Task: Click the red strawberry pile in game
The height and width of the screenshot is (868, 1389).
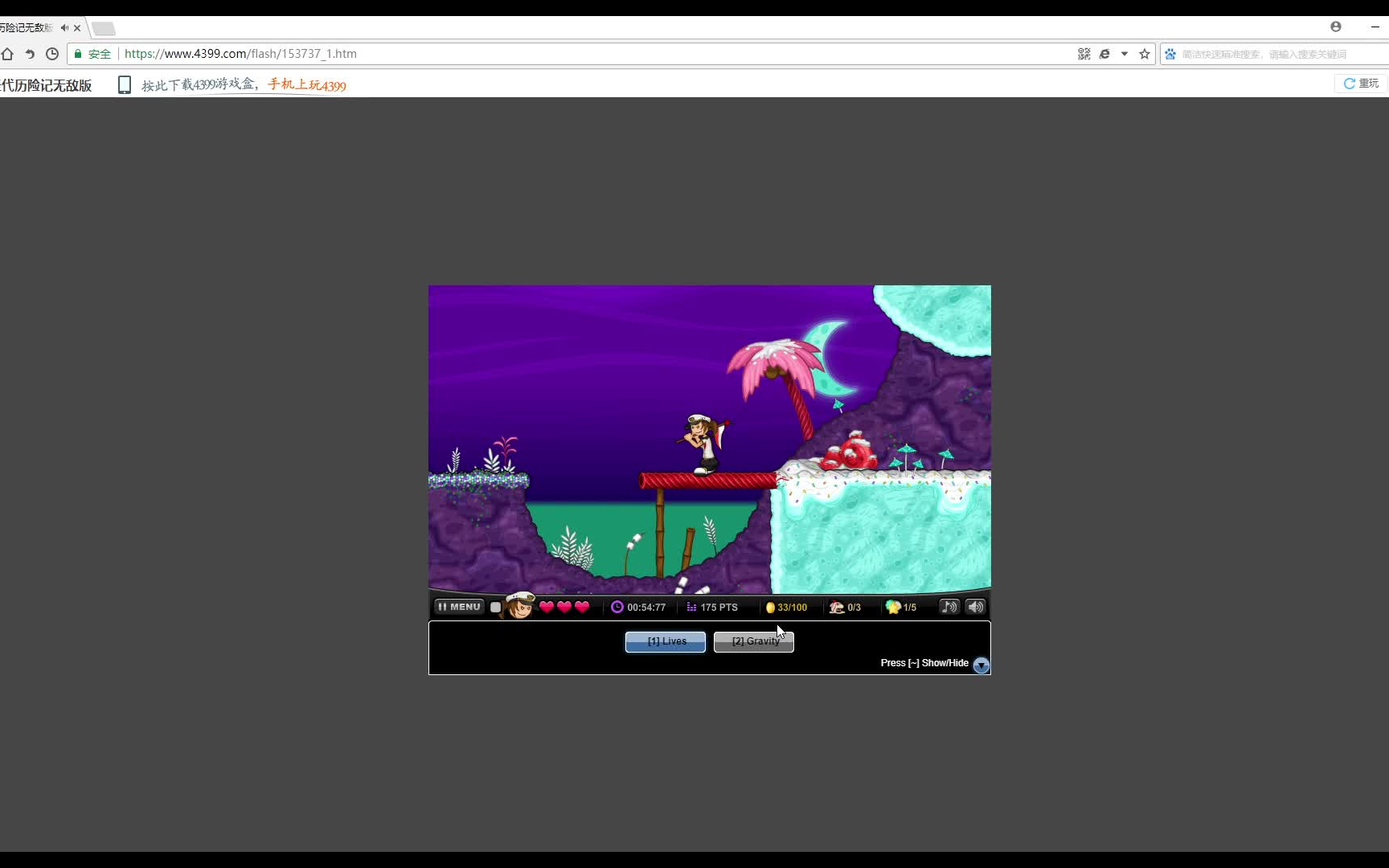Action: click(x=850, y=452)
